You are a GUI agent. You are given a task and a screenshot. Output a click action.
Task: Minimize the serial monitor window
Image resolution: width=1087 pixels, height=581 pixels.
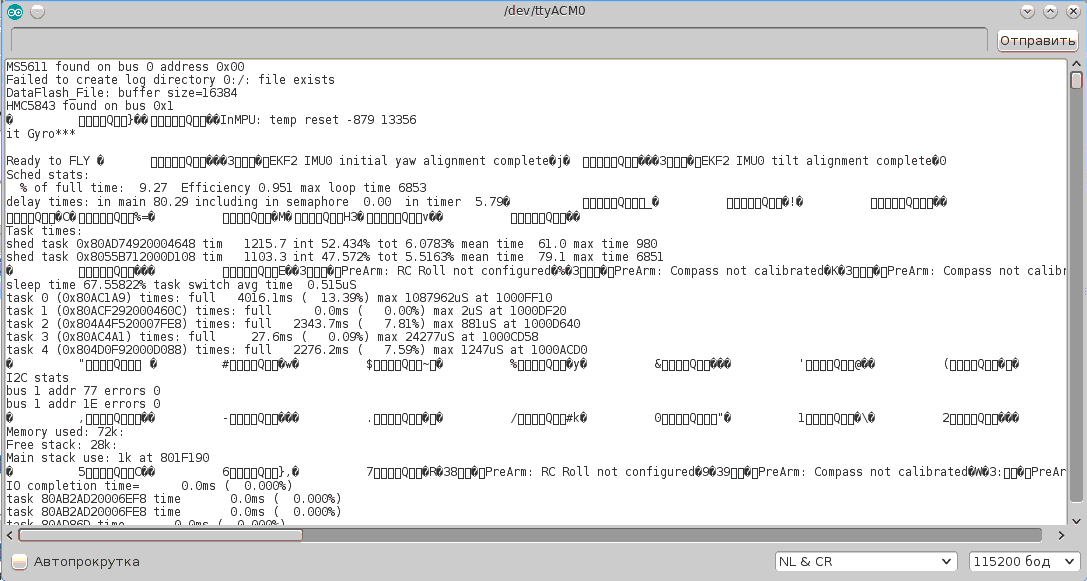pyautogui.click(x=1027, y=11)
